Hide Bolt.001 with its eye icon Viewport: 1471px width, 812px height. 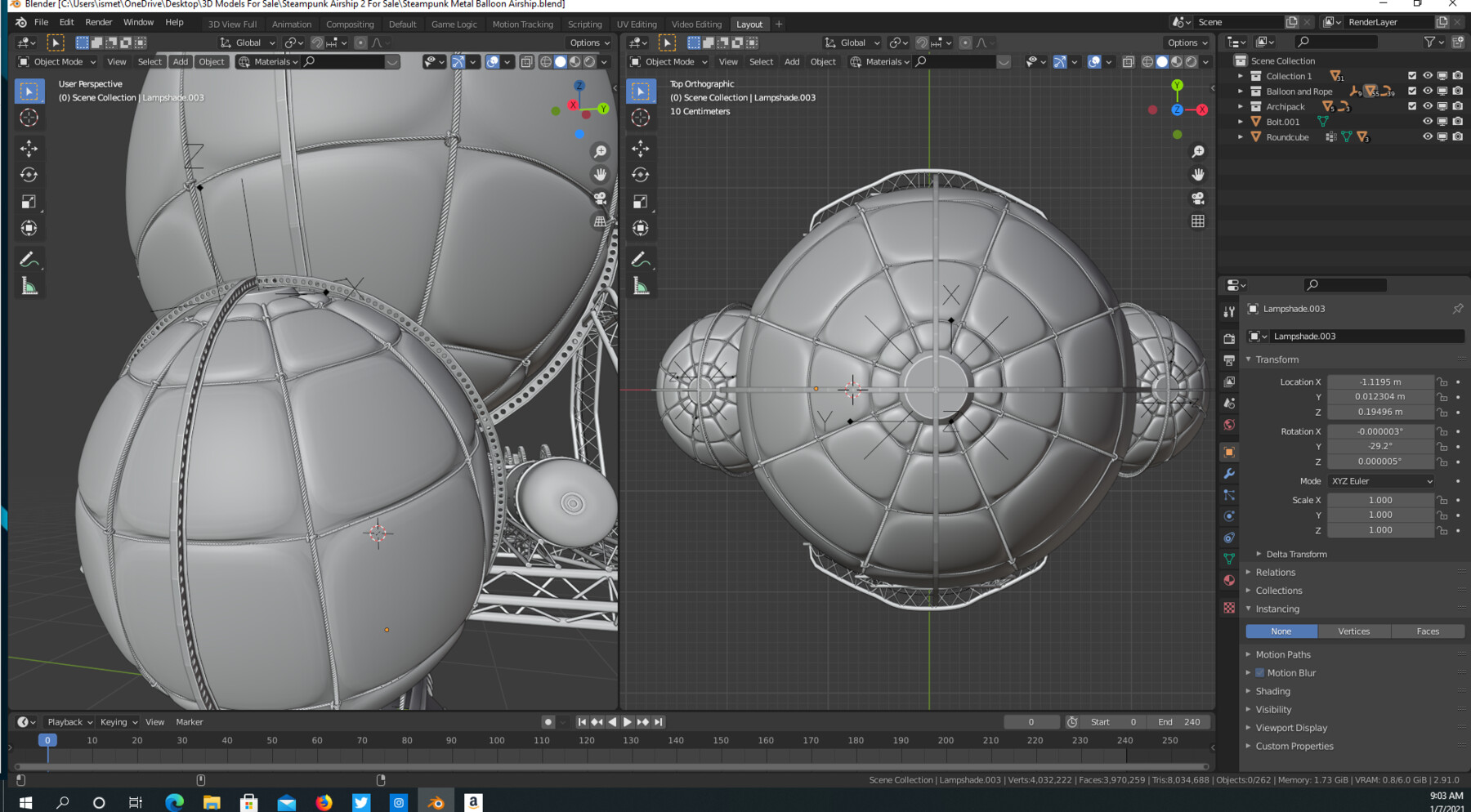(1428, 121)
